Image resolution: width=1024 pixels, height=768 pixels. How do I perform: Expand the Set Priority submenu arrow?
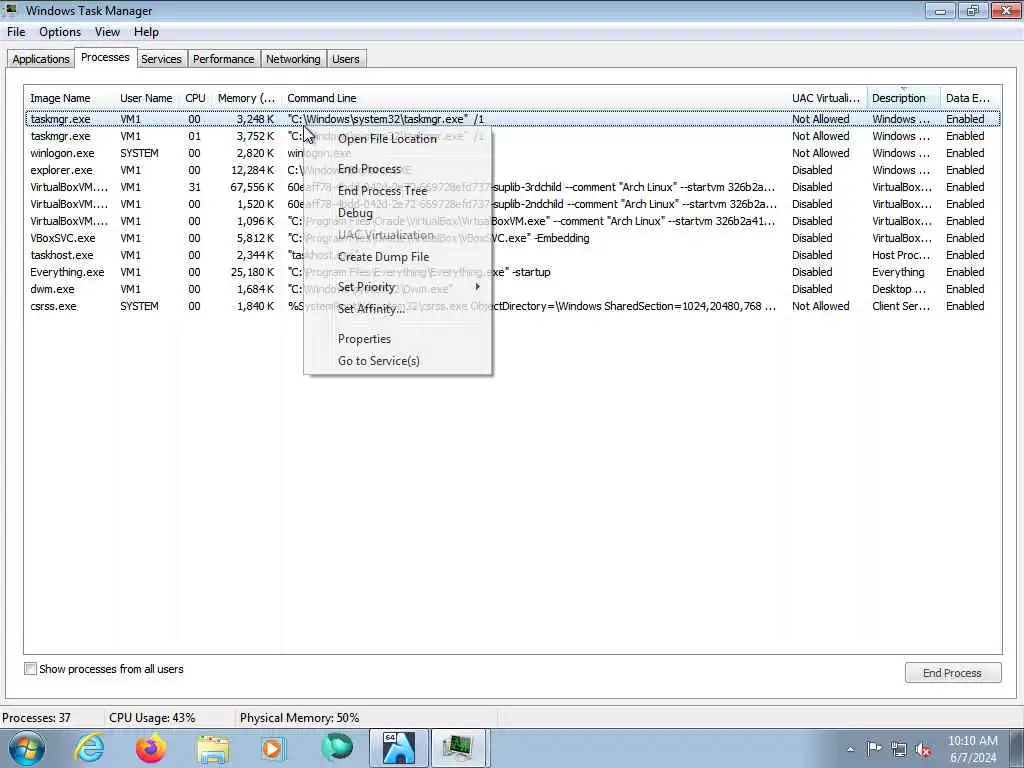tap(477, 287)
